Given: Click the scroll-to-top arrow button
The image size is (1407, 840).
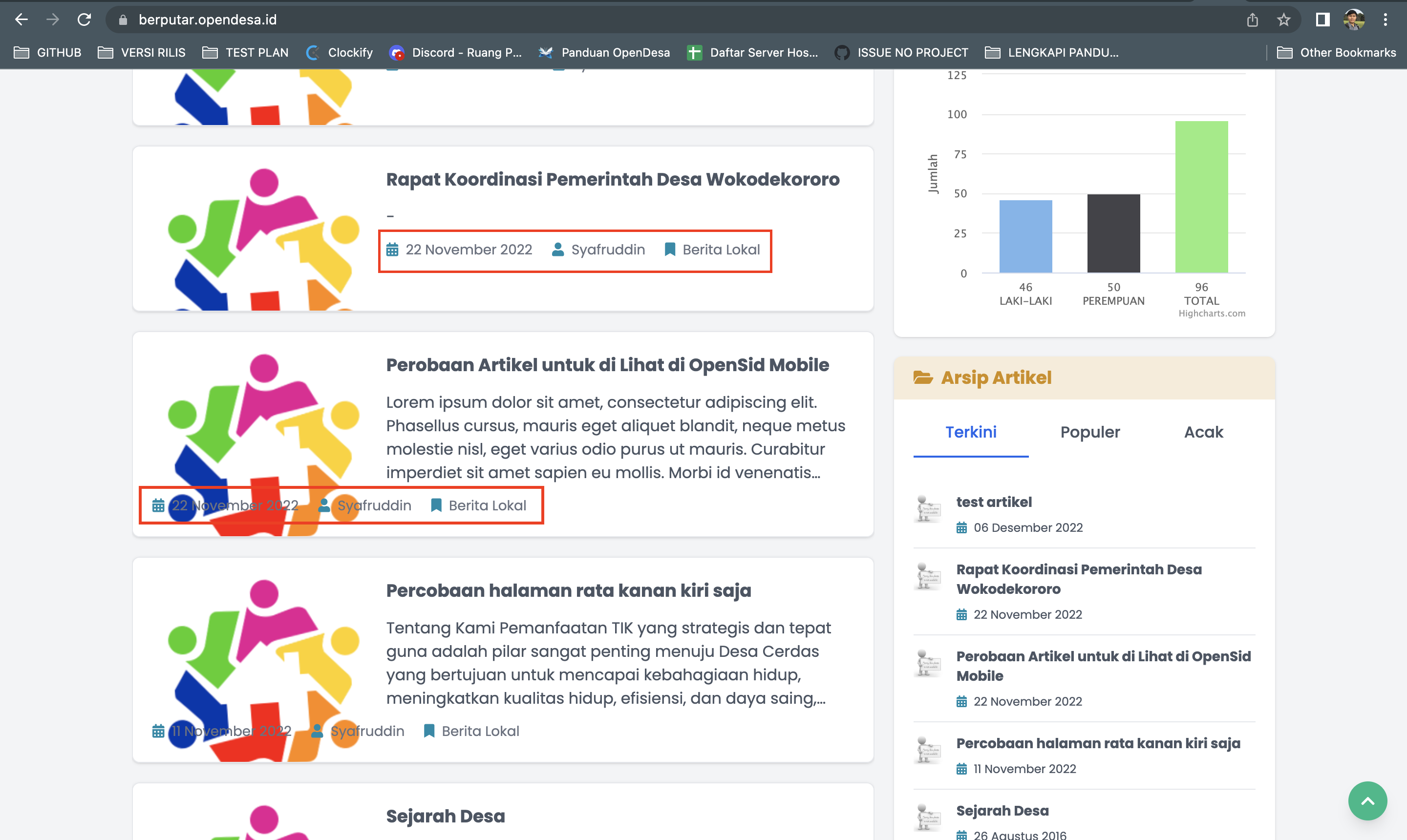Looking at the screenshot, I should click(1367, 800).
